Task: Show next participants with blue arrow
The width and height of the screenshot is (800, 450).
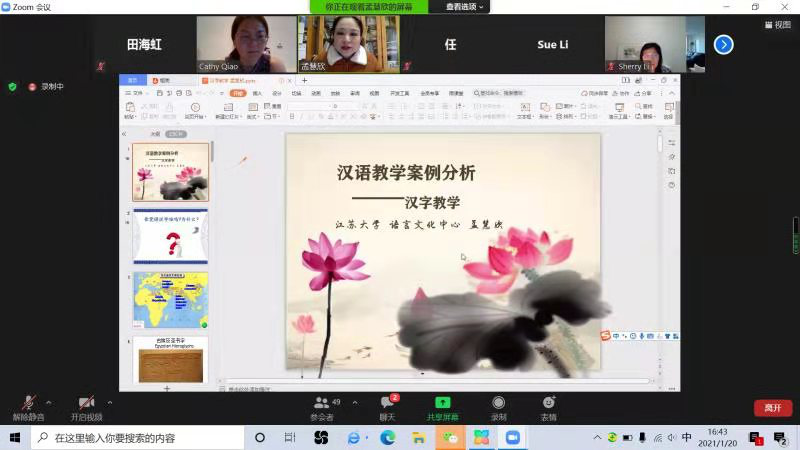Action: coord(723,44)
